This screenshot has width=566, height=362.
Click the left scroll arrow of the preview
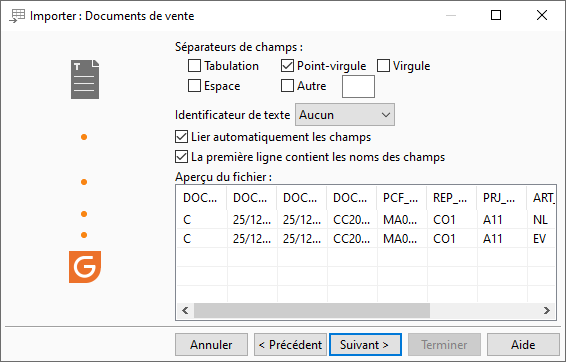(x=185, y=310)
